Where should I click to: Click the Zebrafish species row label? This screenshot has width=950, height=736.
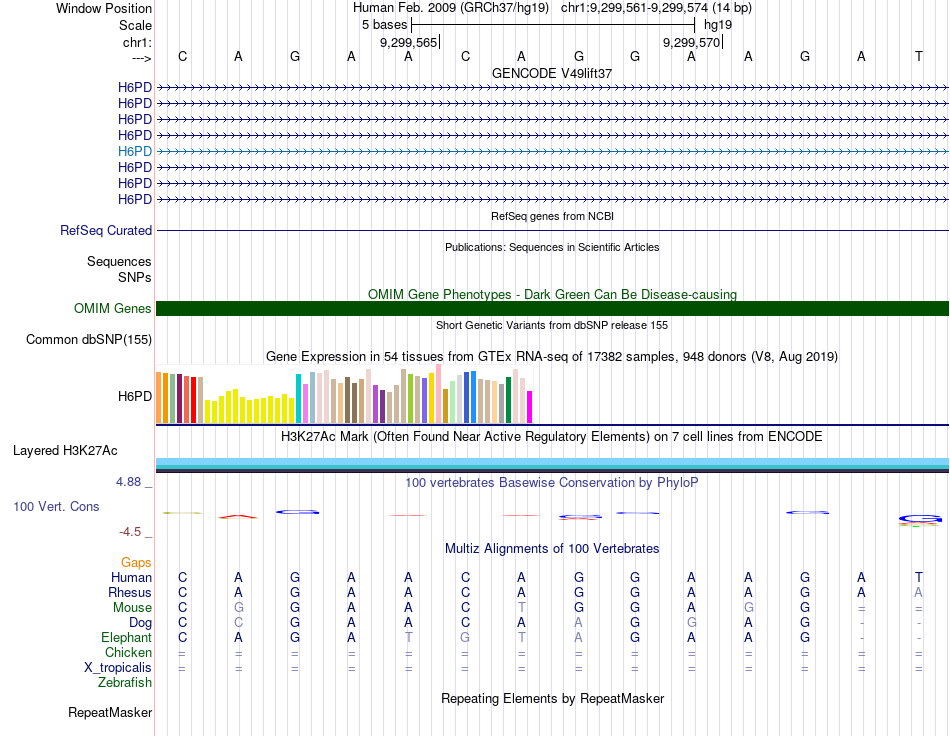pyautogui.click(x=125, y=683)
